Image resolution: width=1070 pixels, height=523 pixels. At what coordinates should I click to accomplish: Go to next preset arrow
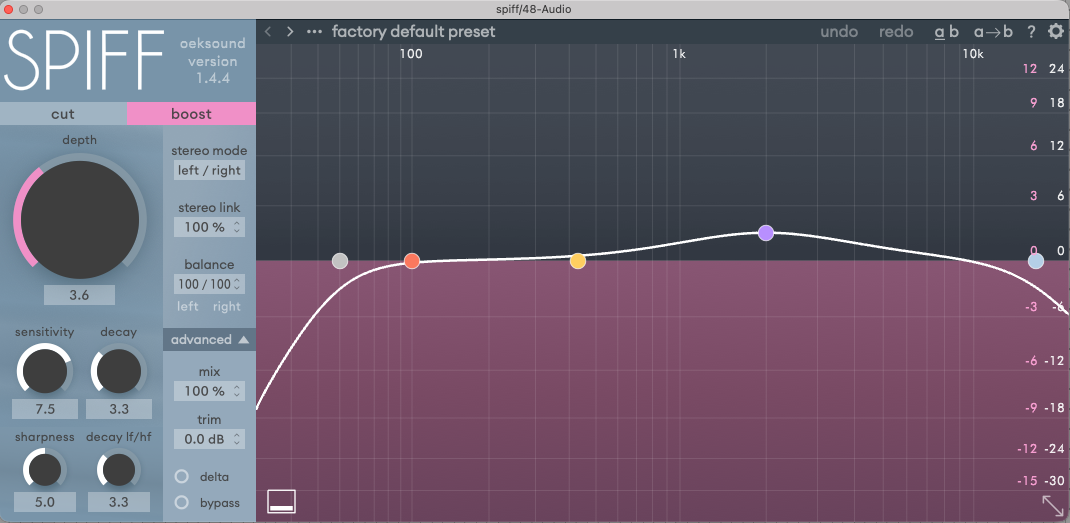click(290, 32)
